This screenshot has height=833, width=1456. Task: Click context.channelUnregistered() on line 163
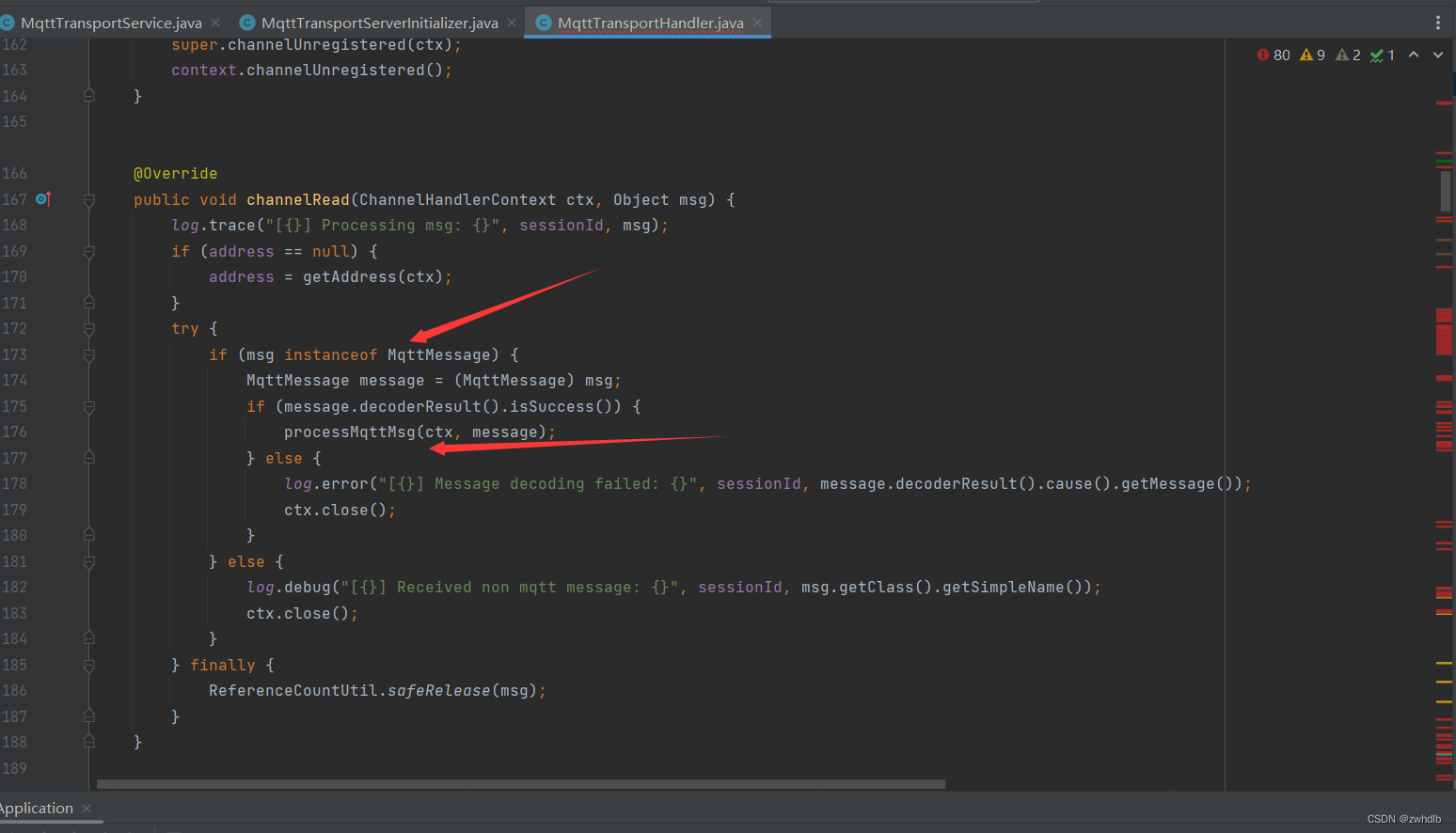coord(307,71)
